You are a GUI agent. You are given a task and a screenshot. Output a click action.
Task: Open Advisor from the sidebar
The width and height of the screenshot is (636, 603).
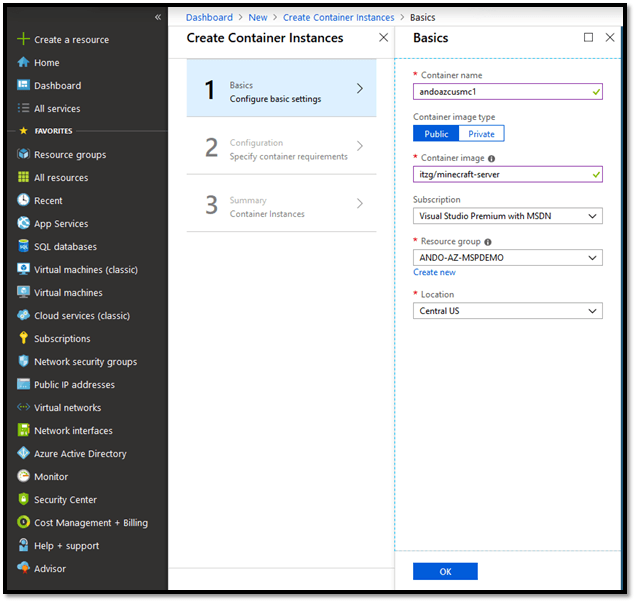[50, 569]
